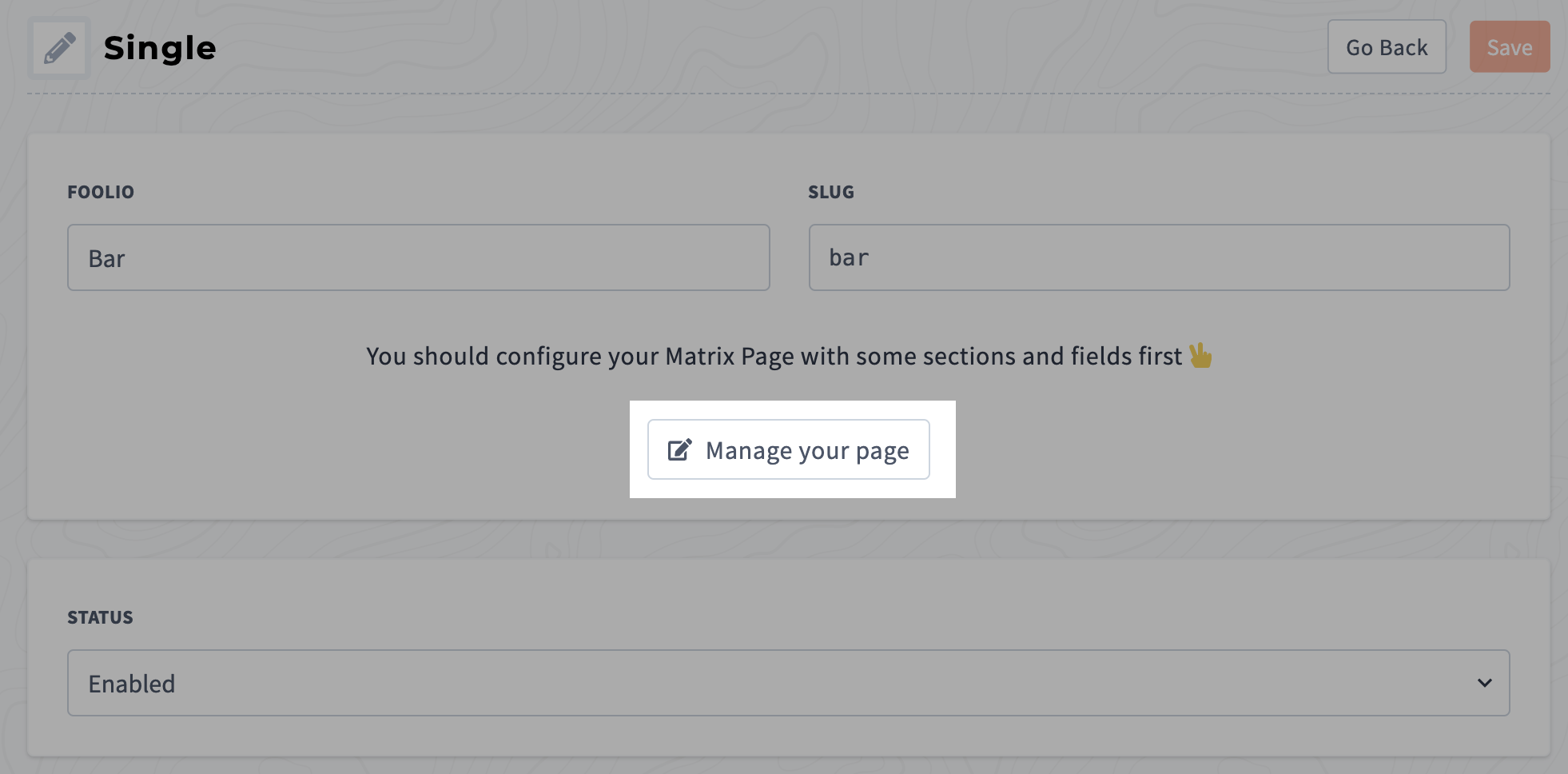Expand the Status dropdown chevron arrow
1568x774 pixels.
(1484, 683)
